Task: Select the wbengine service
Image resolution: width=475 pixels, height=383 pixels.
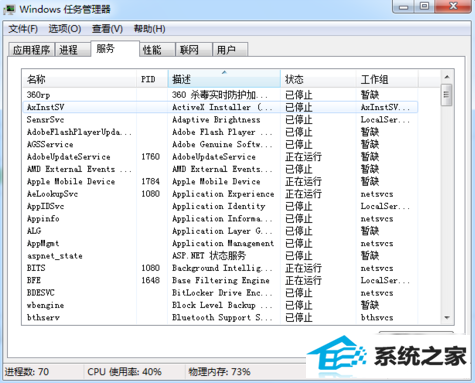Action: [x=45, y=305]
